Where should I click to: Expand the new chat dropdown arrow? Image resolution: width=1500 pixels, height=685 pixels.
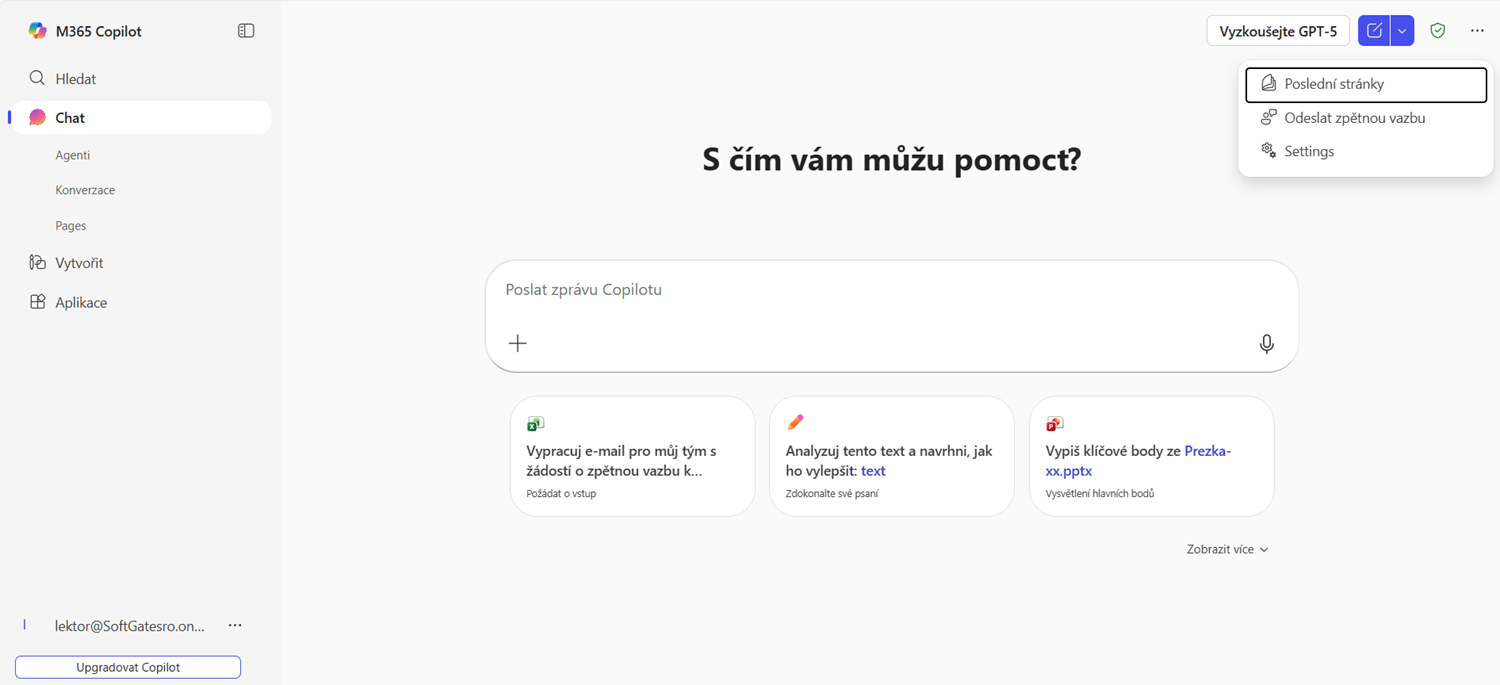(x=1402, y=31)
